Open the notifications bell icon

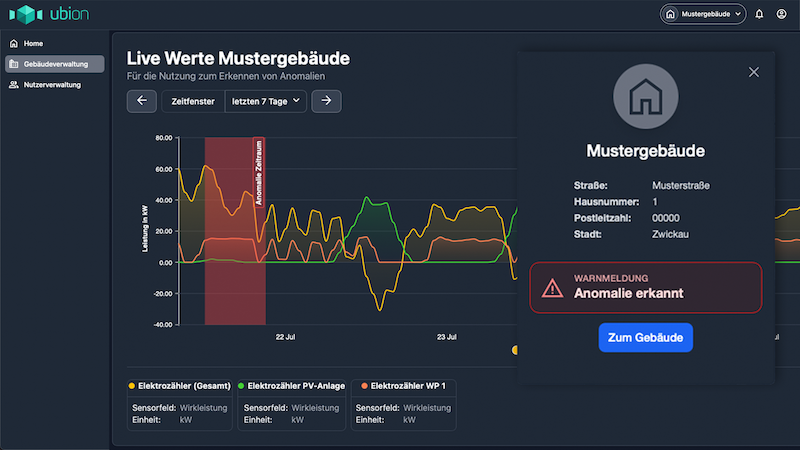[759, 14]
